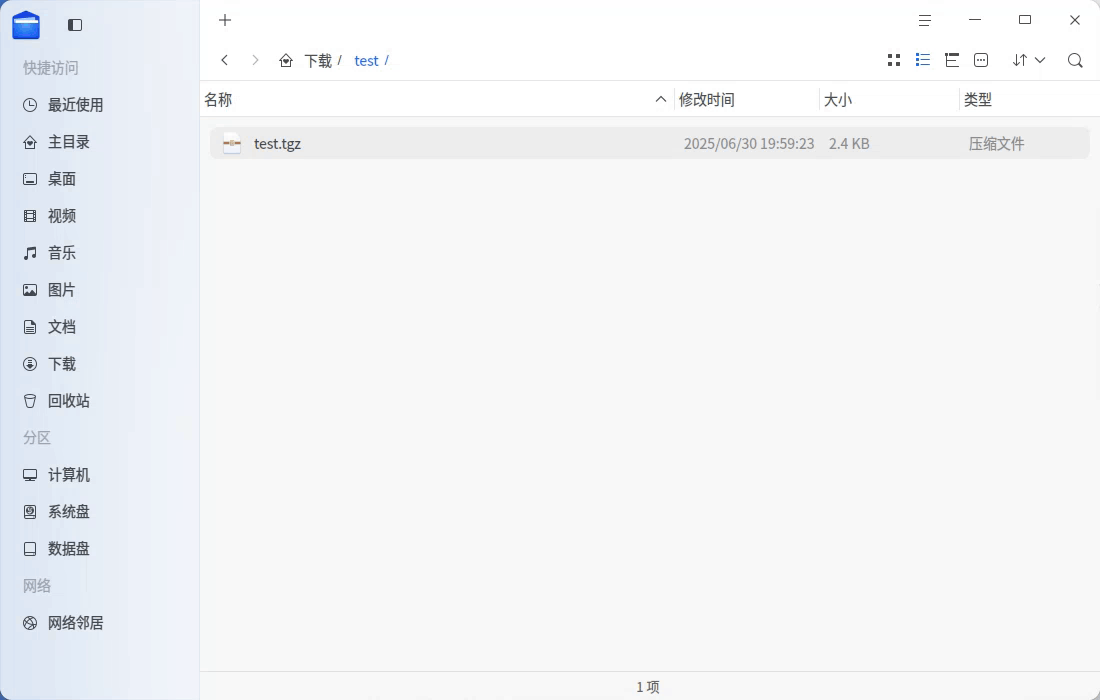Screen dimensions: 1100x700
Task: Close the file manager window
Action: [1075, 20]
